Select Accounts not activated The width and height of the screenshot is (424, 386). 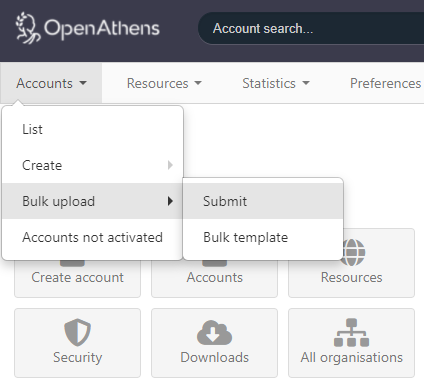coord(92,237)
